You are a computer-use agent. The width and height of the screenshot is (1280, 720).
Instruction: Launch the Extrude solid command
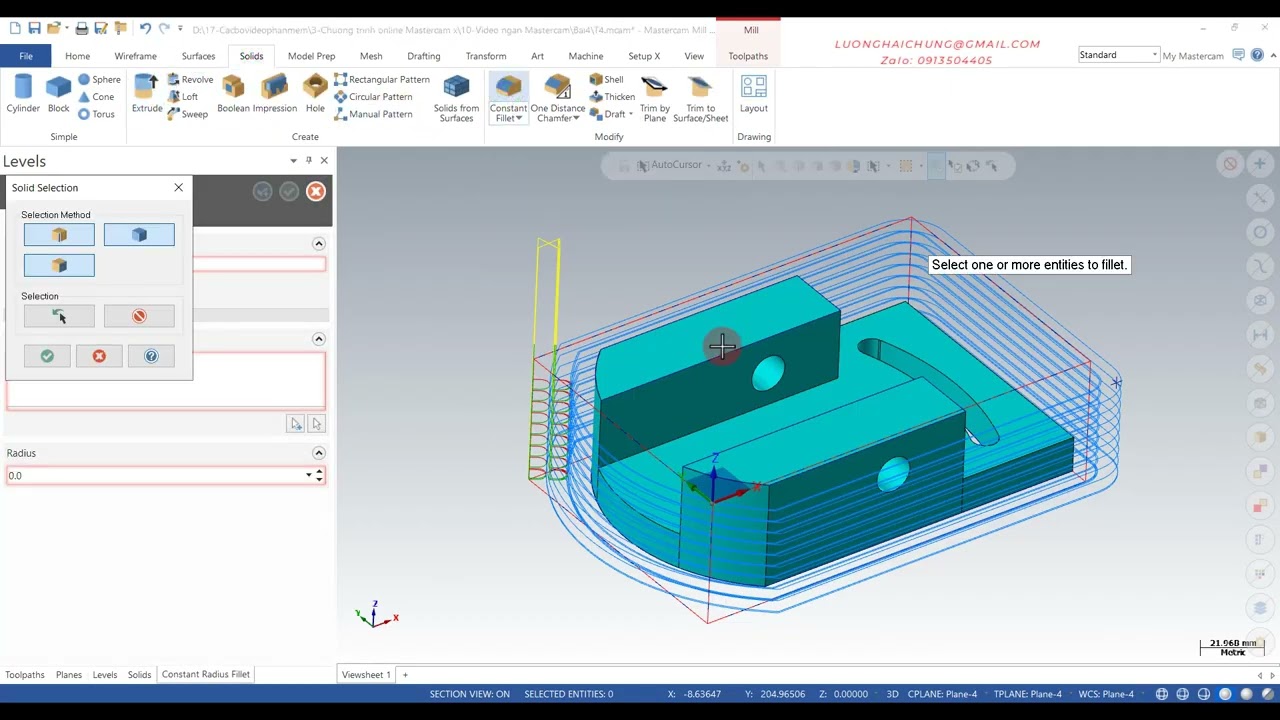point(147,94)
